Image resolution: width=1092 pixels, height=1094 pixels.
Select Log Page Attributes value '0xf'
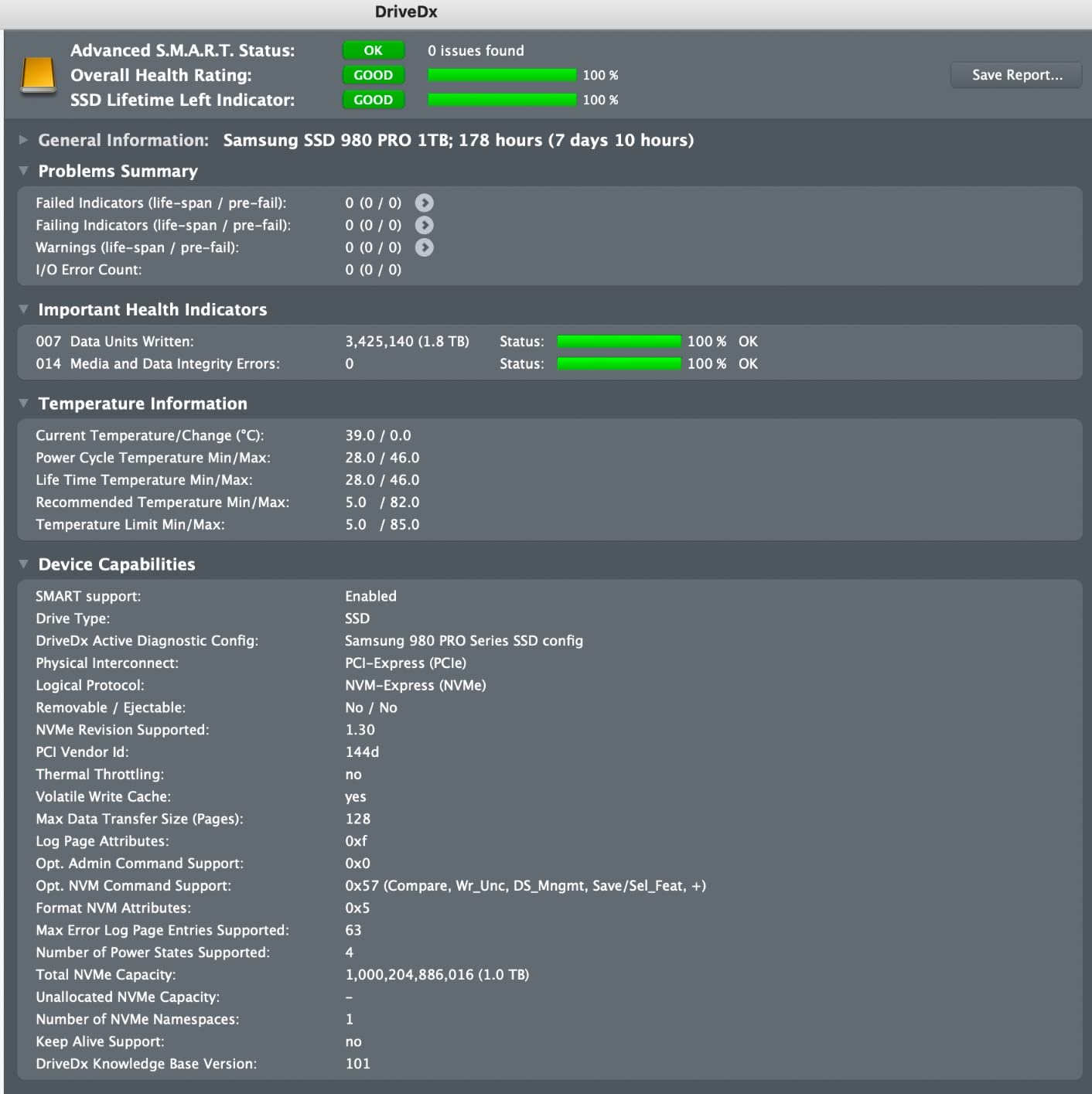click(x=356, y=841)
